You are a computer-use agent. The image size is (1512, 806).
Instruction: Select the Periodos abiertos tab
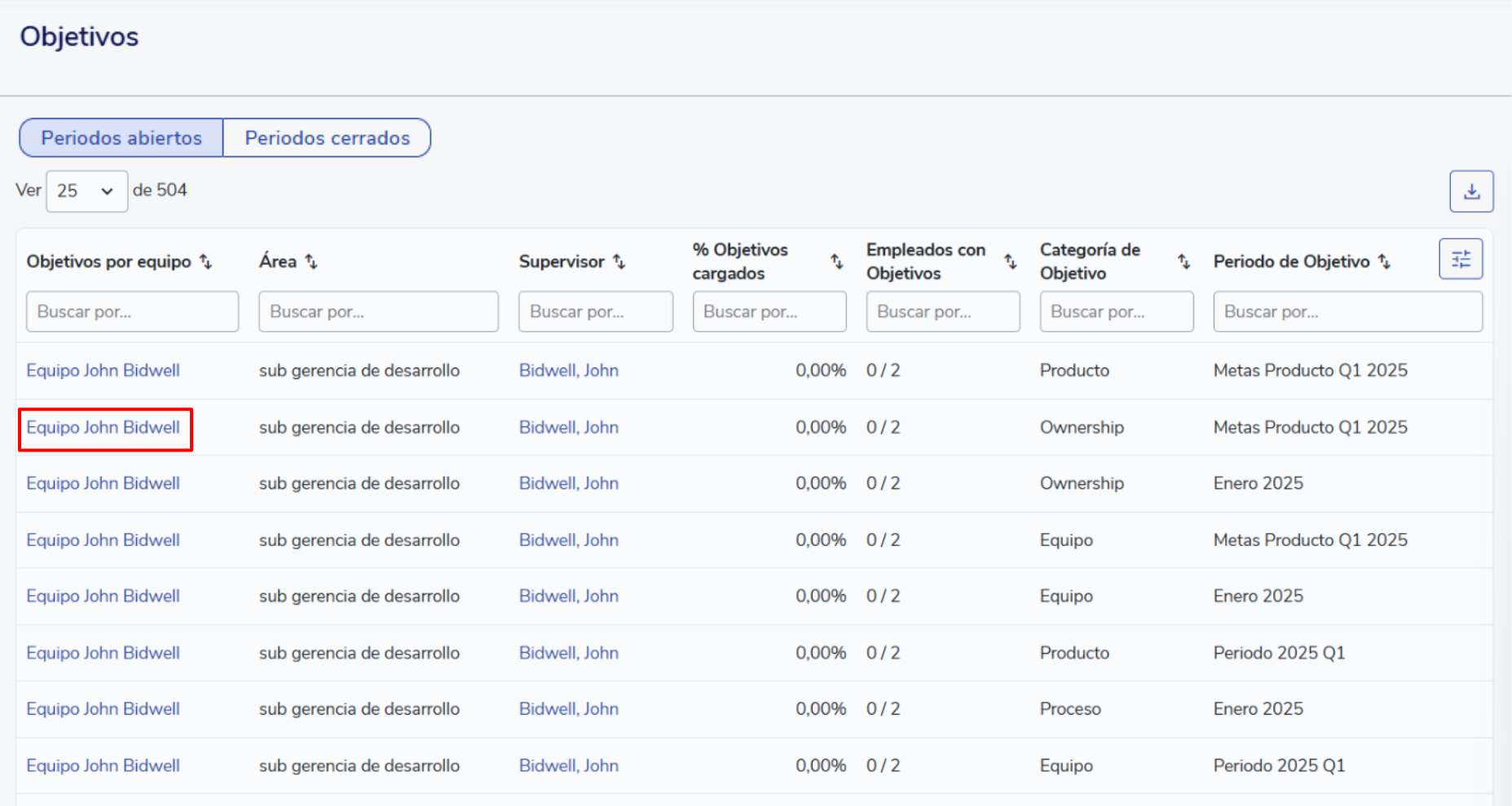coord(121,138)
